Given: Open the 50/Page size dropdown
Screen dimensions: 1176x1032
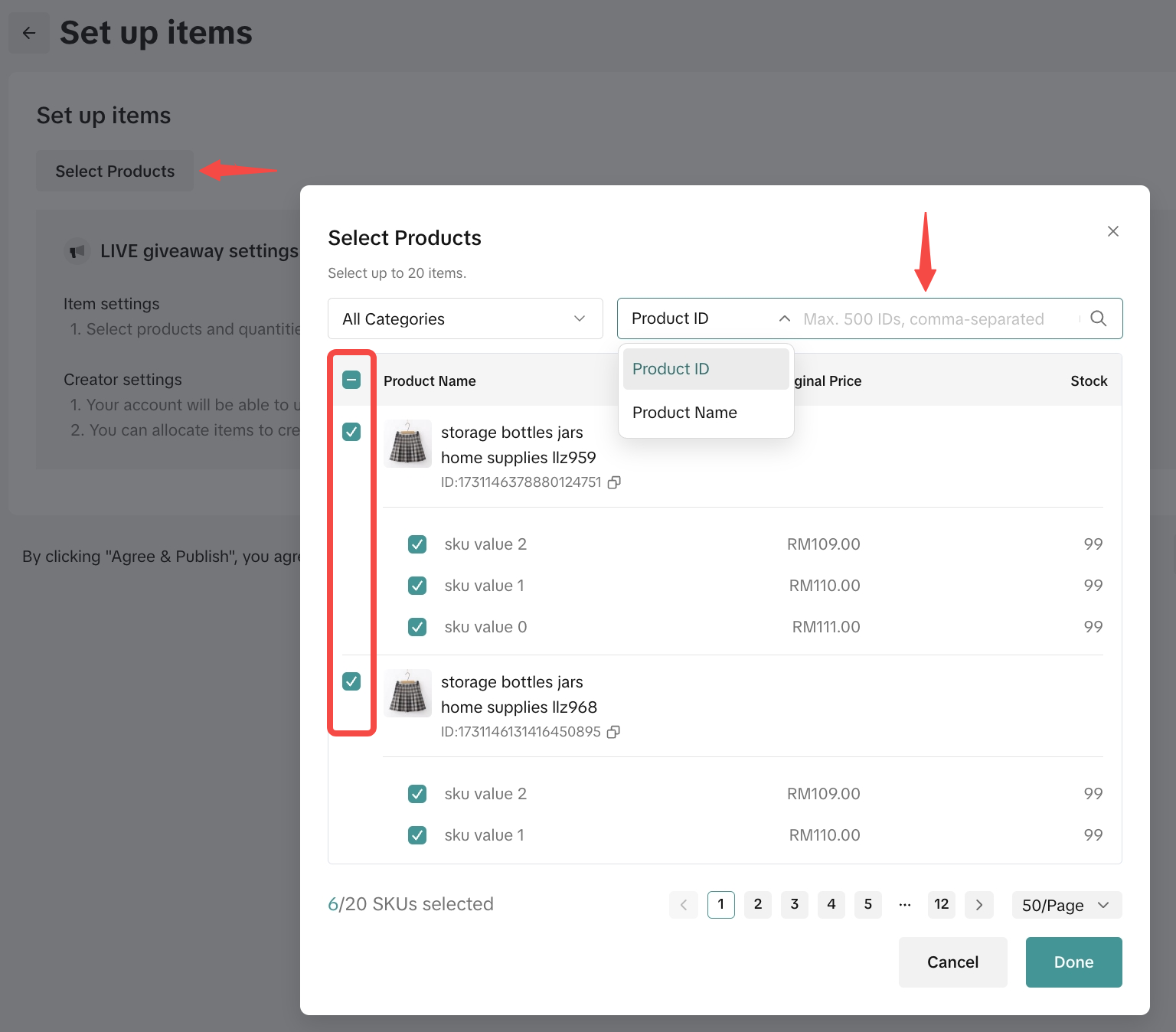Looking at the screenshot, I should [x=1066, y=905].
